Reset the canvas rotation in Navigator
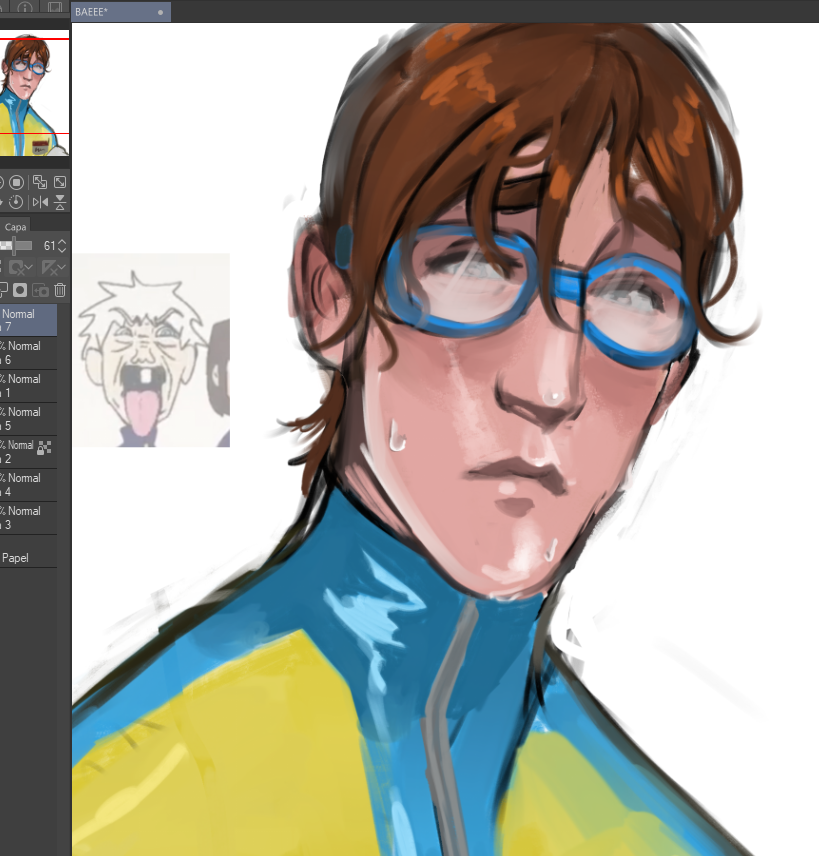 tap(16, 202)
